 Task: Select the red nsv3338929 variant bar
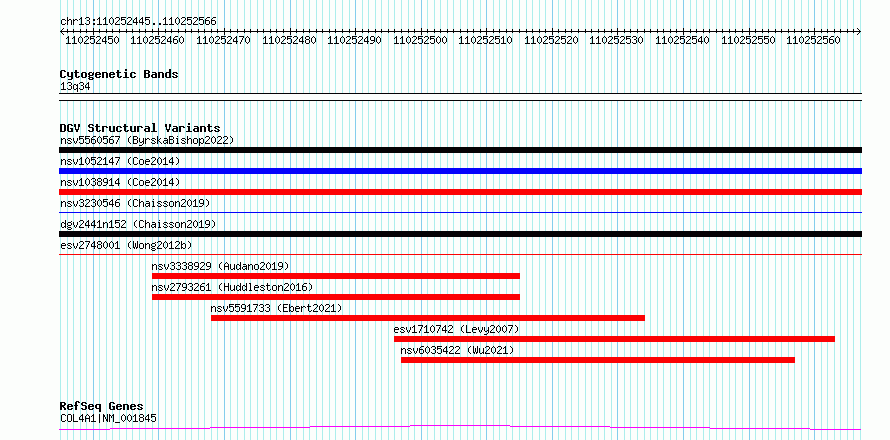coord(336,276)
